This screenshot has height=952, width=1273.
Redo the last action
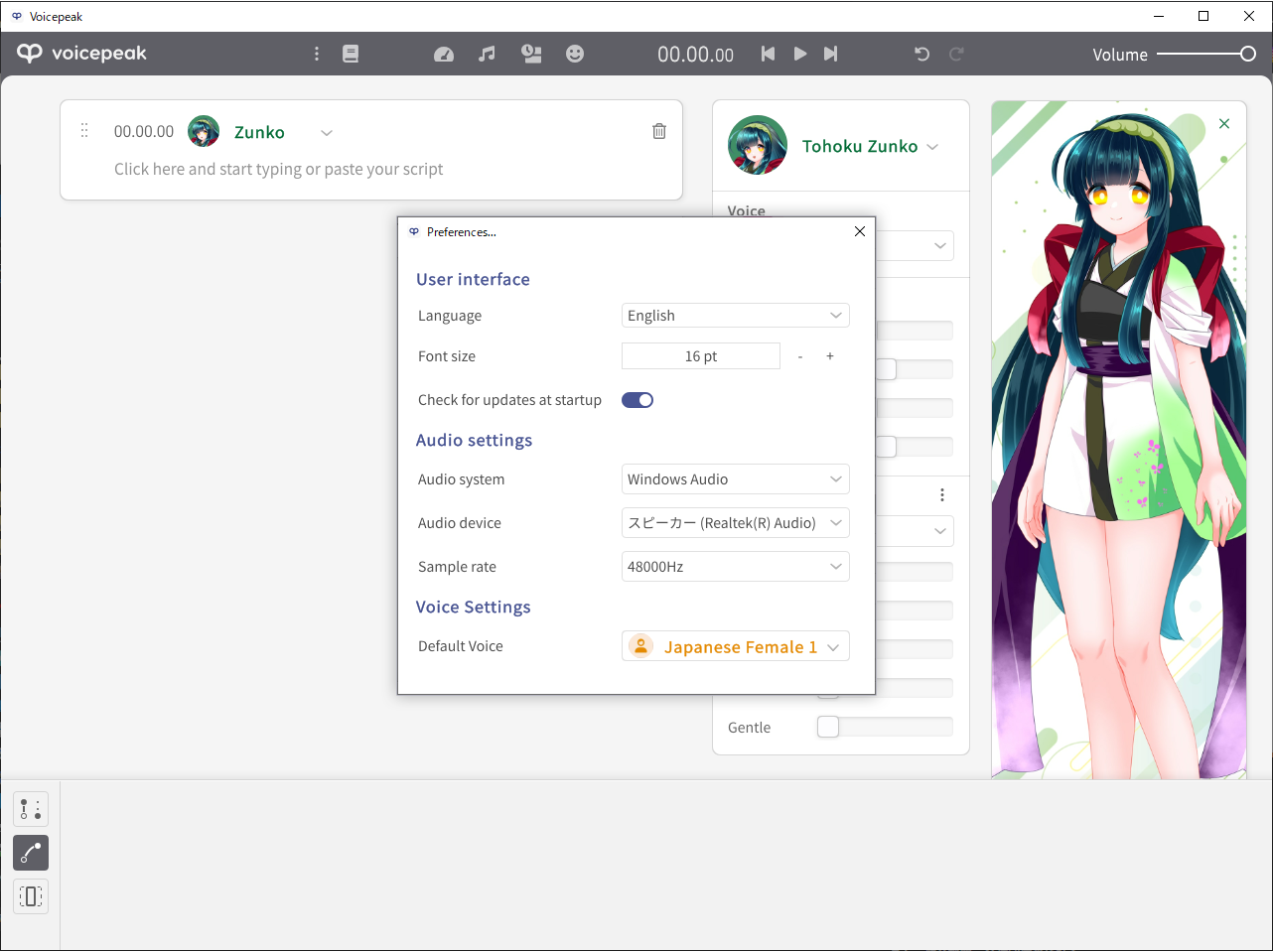coord(956,54)
